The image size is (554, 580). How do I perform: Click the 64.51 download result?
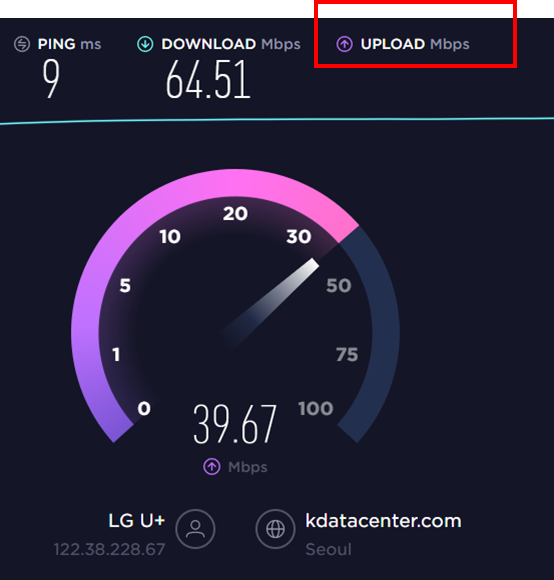(208, 80)
